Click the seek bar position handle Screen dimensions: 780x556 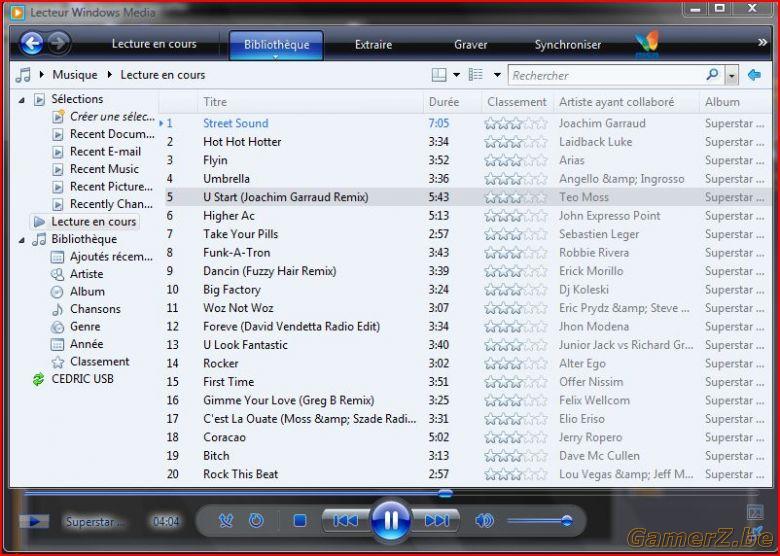pyautogui.click(x=445, y=493)
